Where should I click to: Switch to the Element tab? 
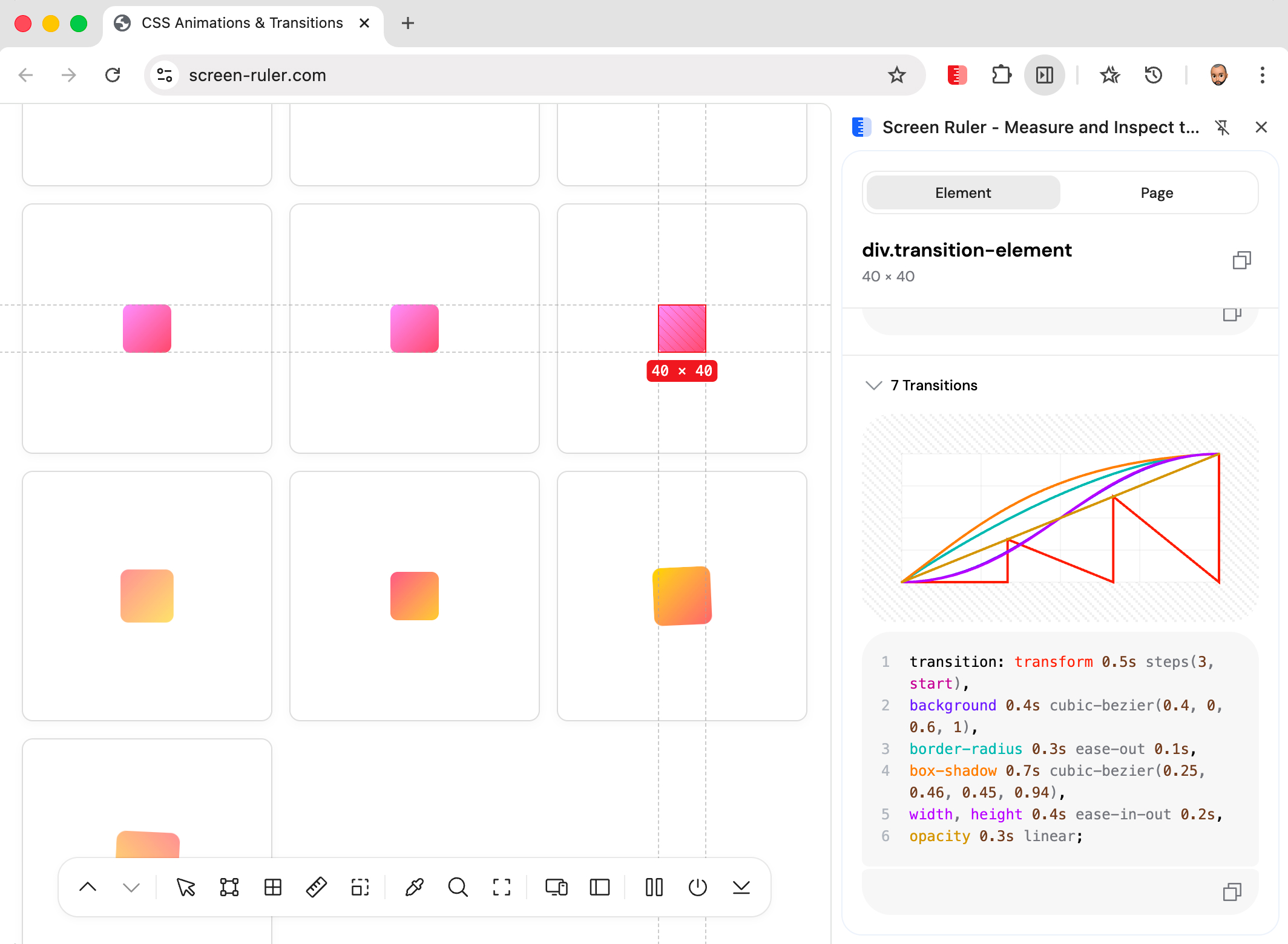(x=963, y=193)
